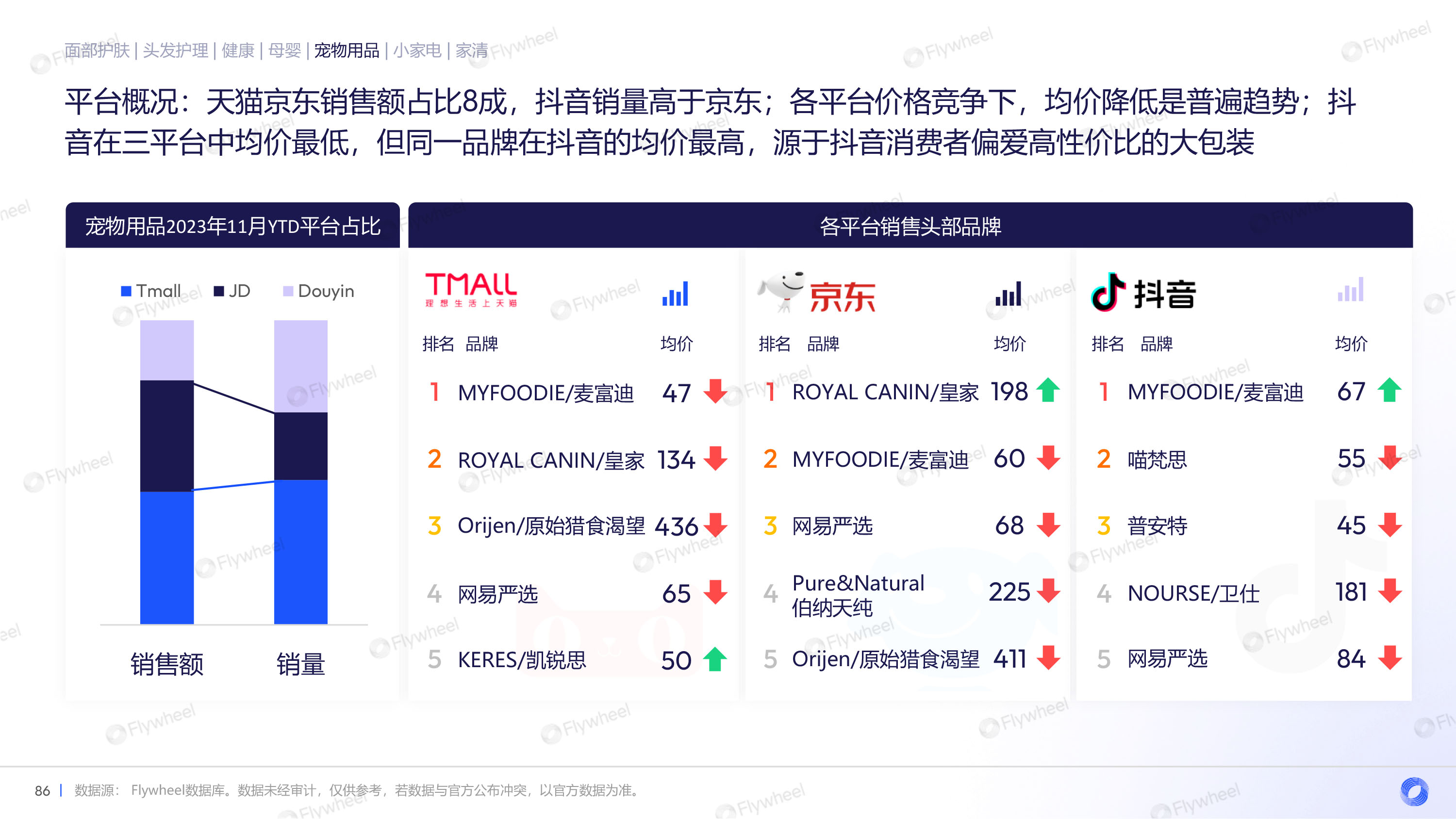Open the 小家电 category tab

(417, 51)
